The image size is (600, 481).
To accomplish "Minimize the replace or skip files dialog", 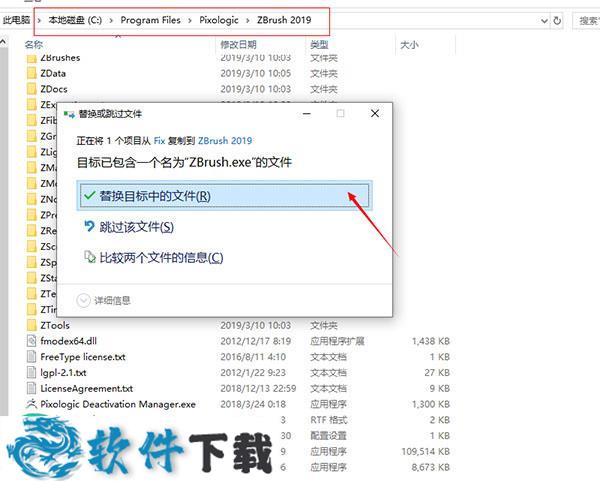I will 307,114.
